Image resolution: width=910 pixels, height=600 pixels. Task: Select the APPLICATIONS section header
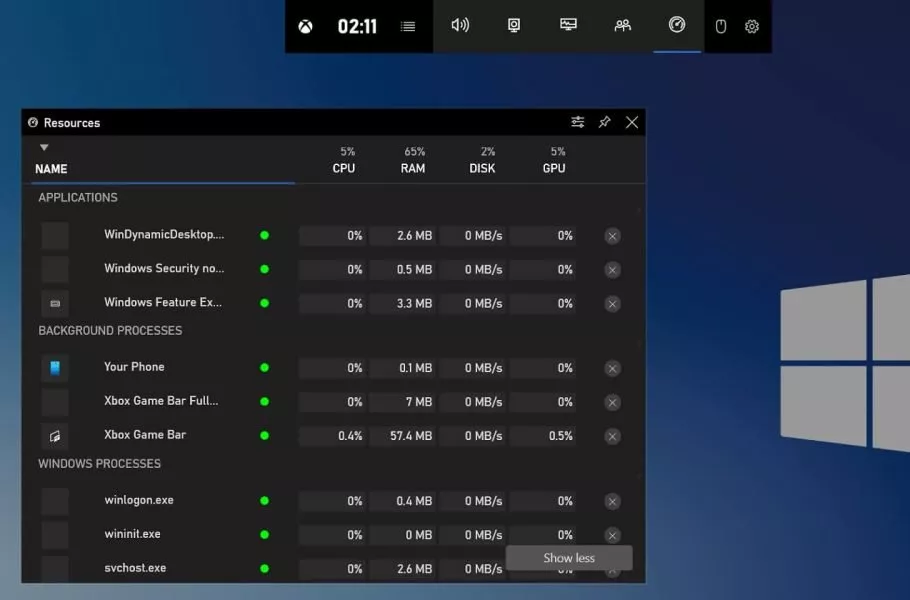pyautogui.click(x=78, y=197)
